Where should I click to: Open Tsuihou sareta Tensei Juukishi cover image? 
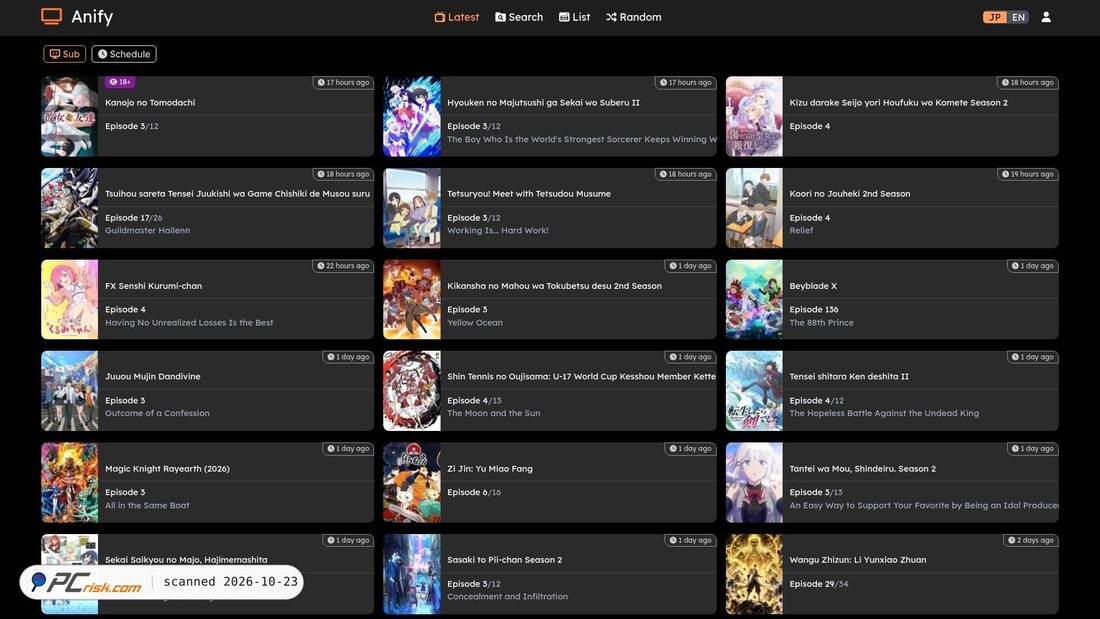(69, 208)
